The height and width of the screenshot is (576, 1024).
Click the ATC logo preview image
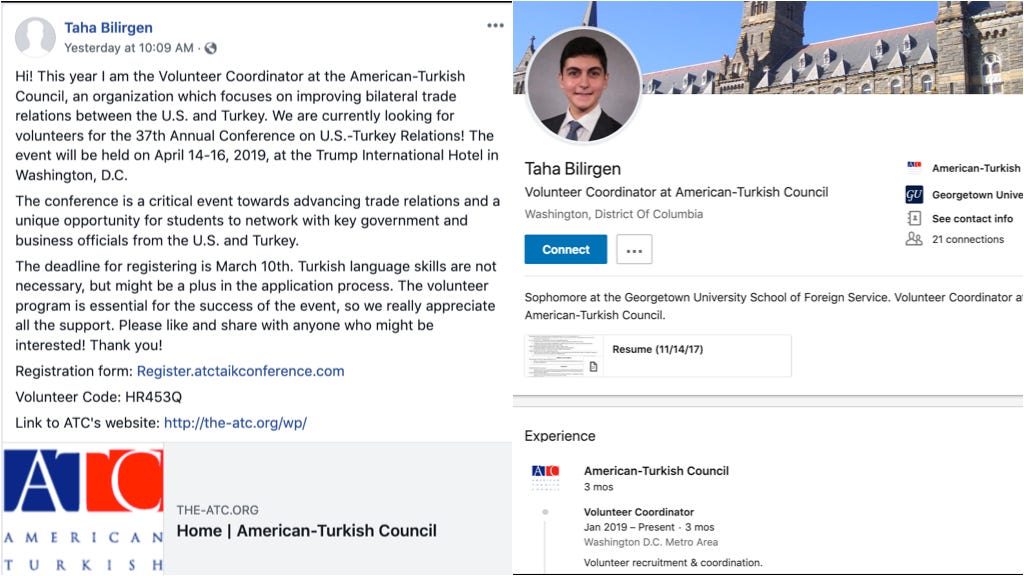tap(83, 509)
